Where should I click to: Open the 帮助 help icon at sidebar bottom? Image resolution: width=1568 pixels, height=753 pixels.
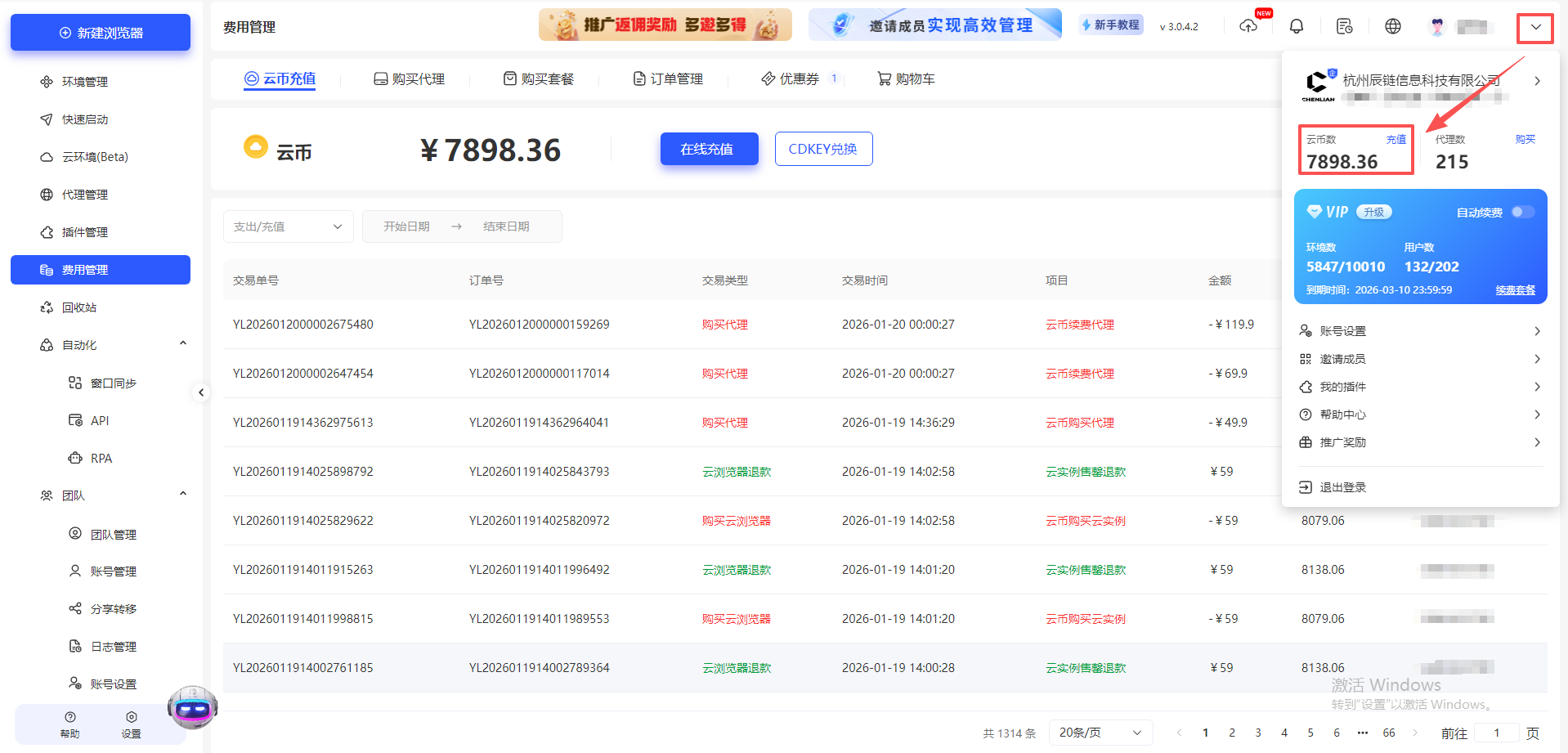point(69,723)
